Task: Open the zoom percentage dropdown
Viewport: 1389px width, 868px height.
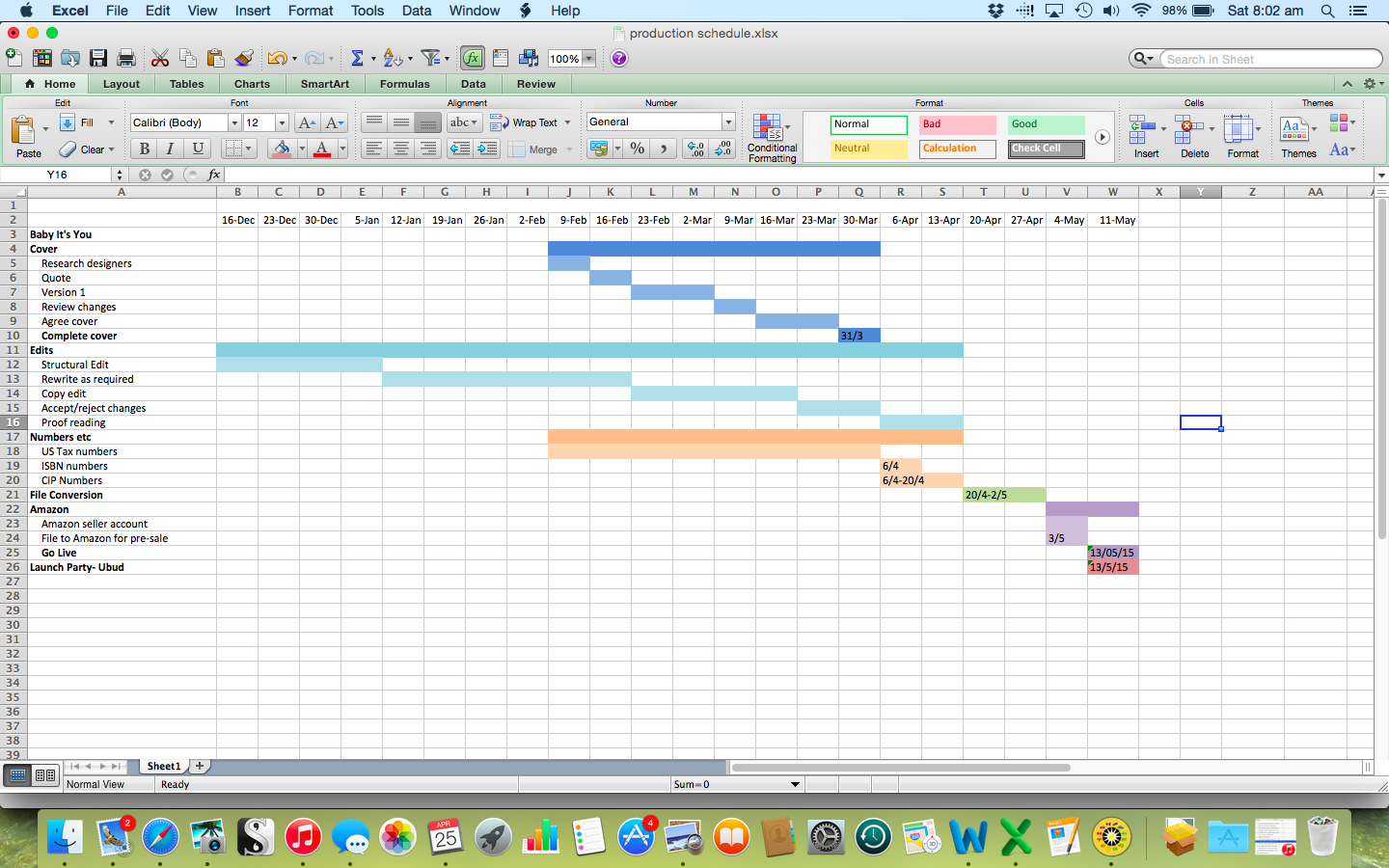Action: tap(588, 59)
